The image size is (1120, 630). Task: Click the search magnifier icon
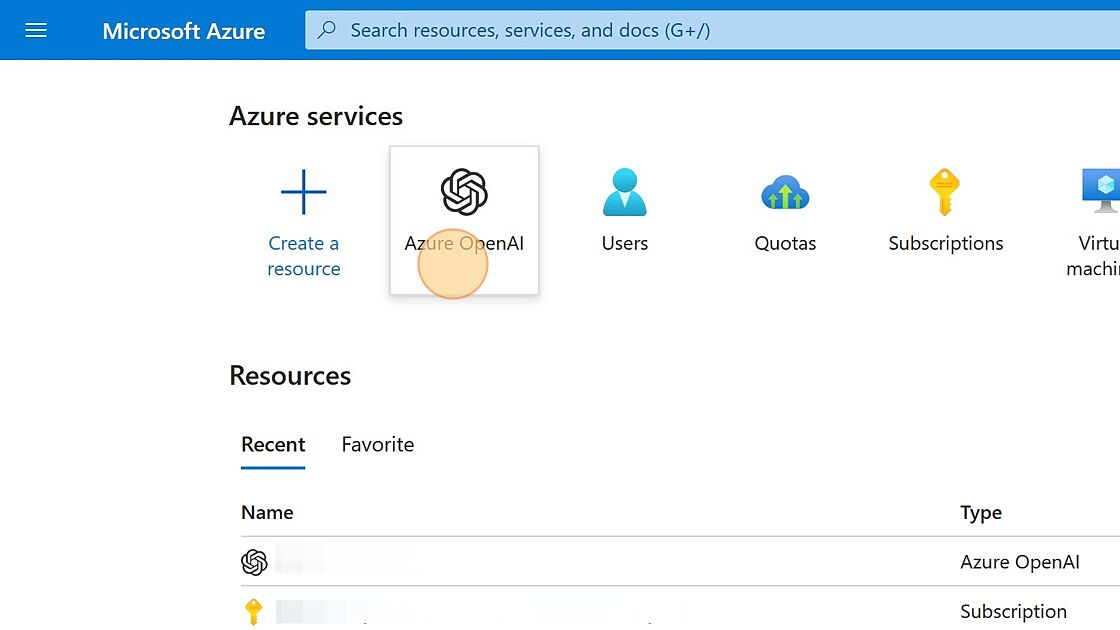pos(327,30)
